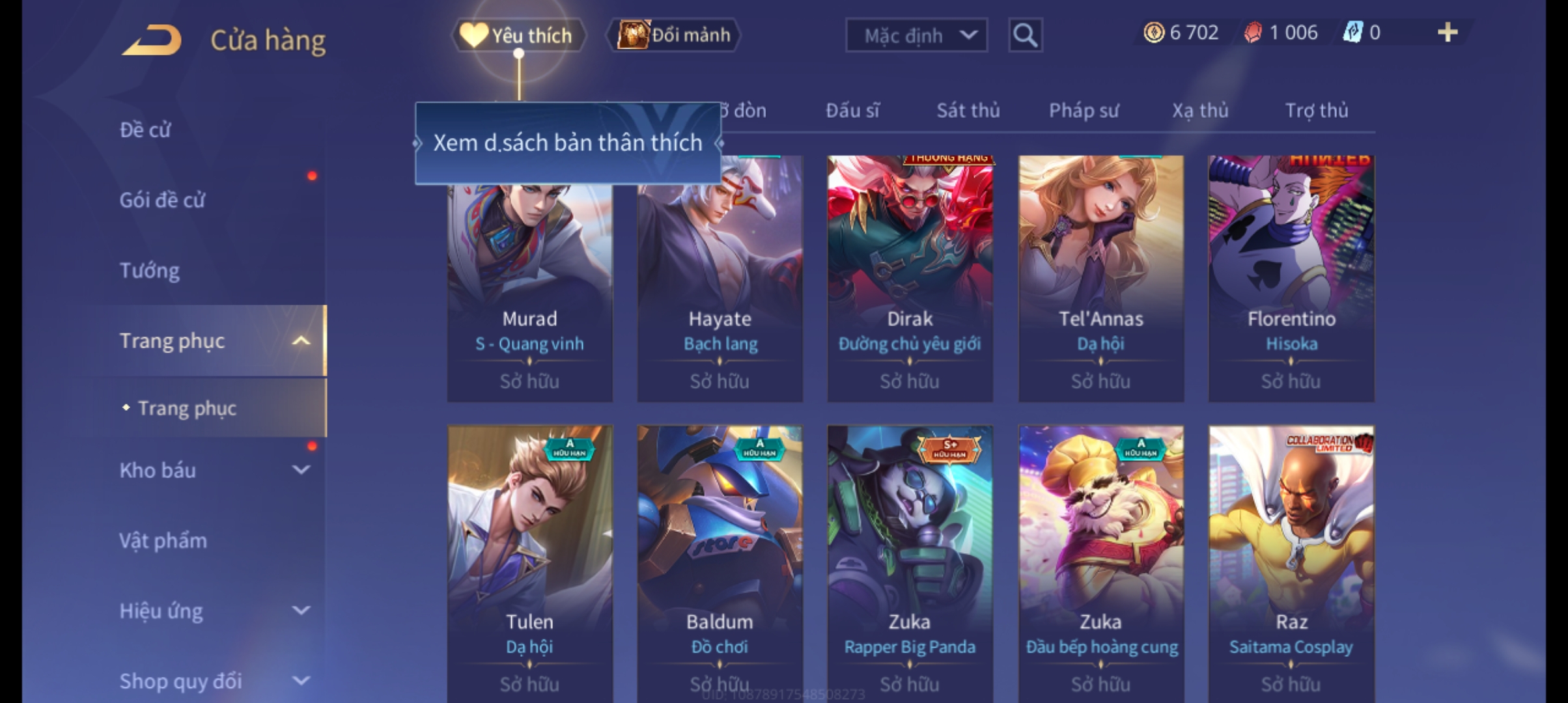Switch to the Sát thủ tab
The image size is (1568, 703).
point(968,111)
